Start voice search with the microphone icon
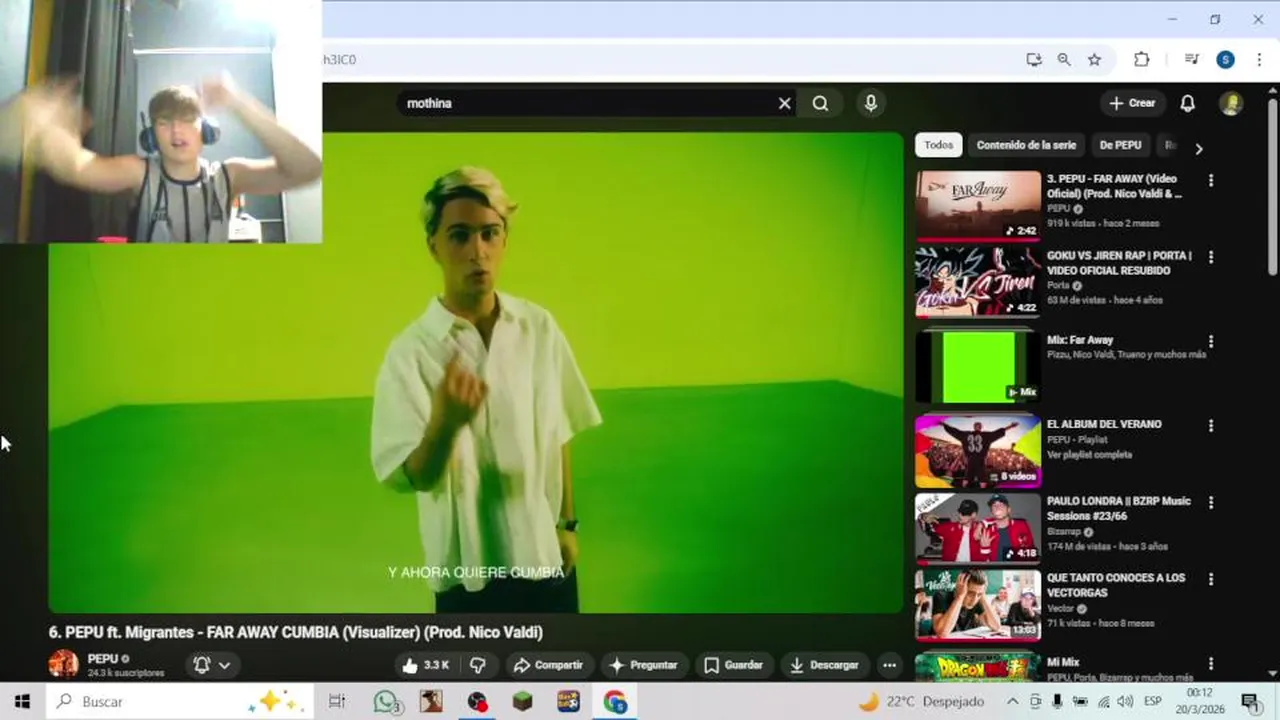Screen dimensions: 1280x720 pyautogui.click(x=871, y=103)
